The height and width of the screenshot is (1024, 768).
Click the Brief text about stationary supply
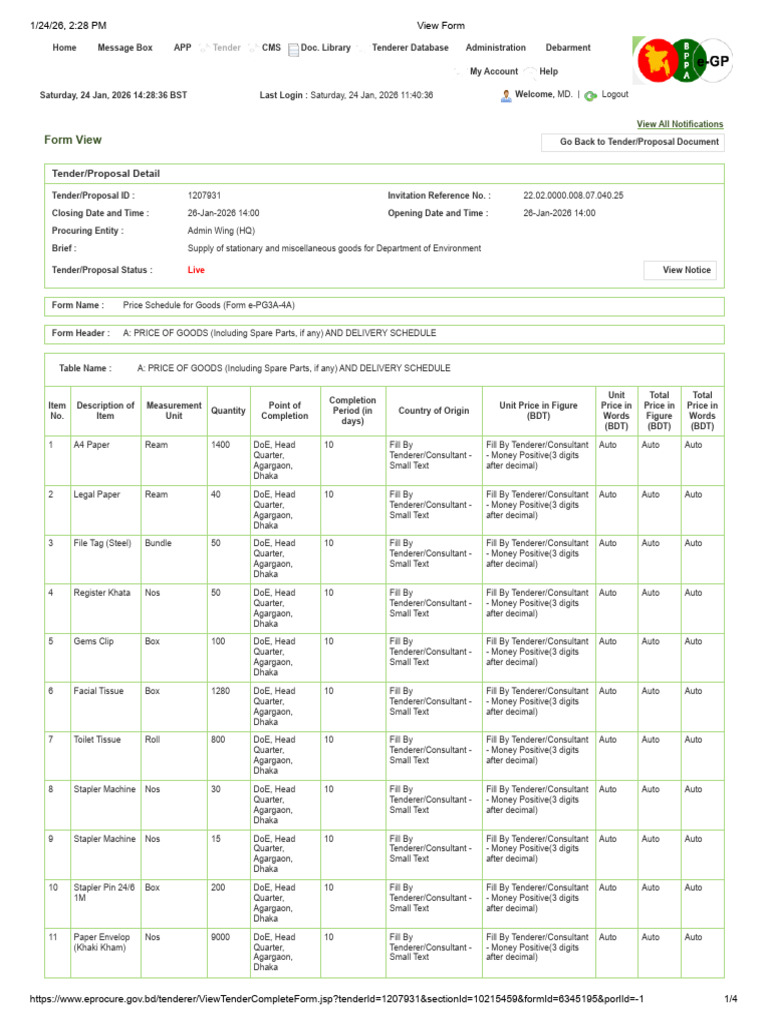point(334,248)
